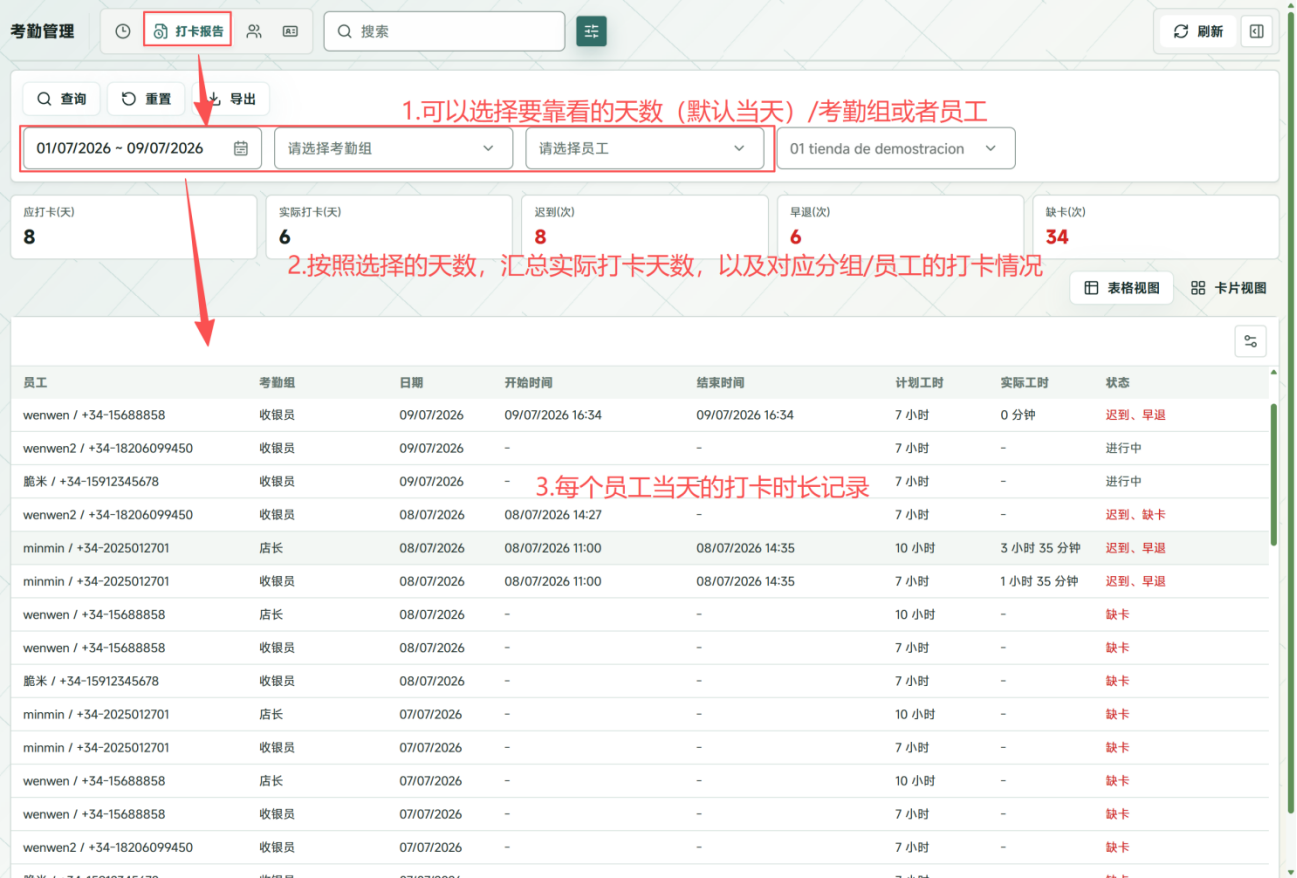
Task: Expand the 请选择考勤组 dropdown
Action: click(x=393, y=148)
